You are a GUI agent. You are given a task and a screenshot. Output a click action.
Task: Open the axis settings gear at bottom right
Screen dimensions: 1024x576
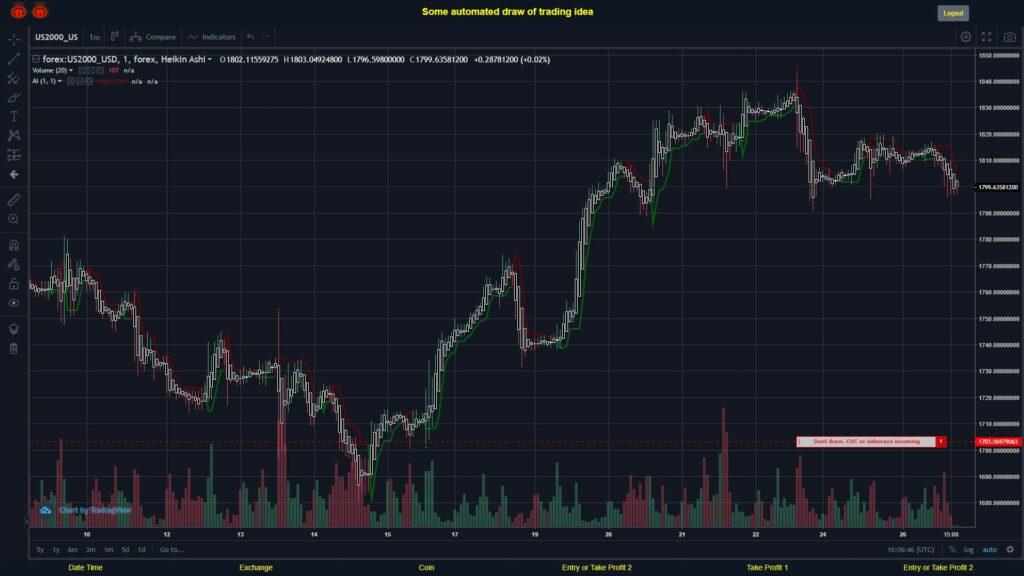tap(1010, 550)
